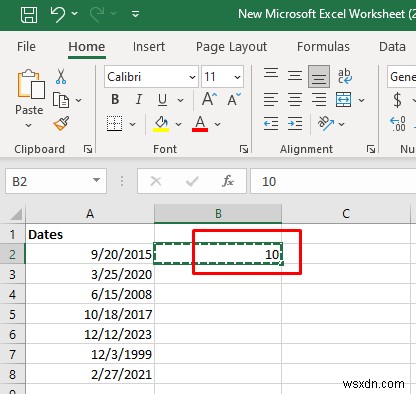The image size is (416, 394).
Task: Toggle Bold formatting
Action: click(115, 100)
